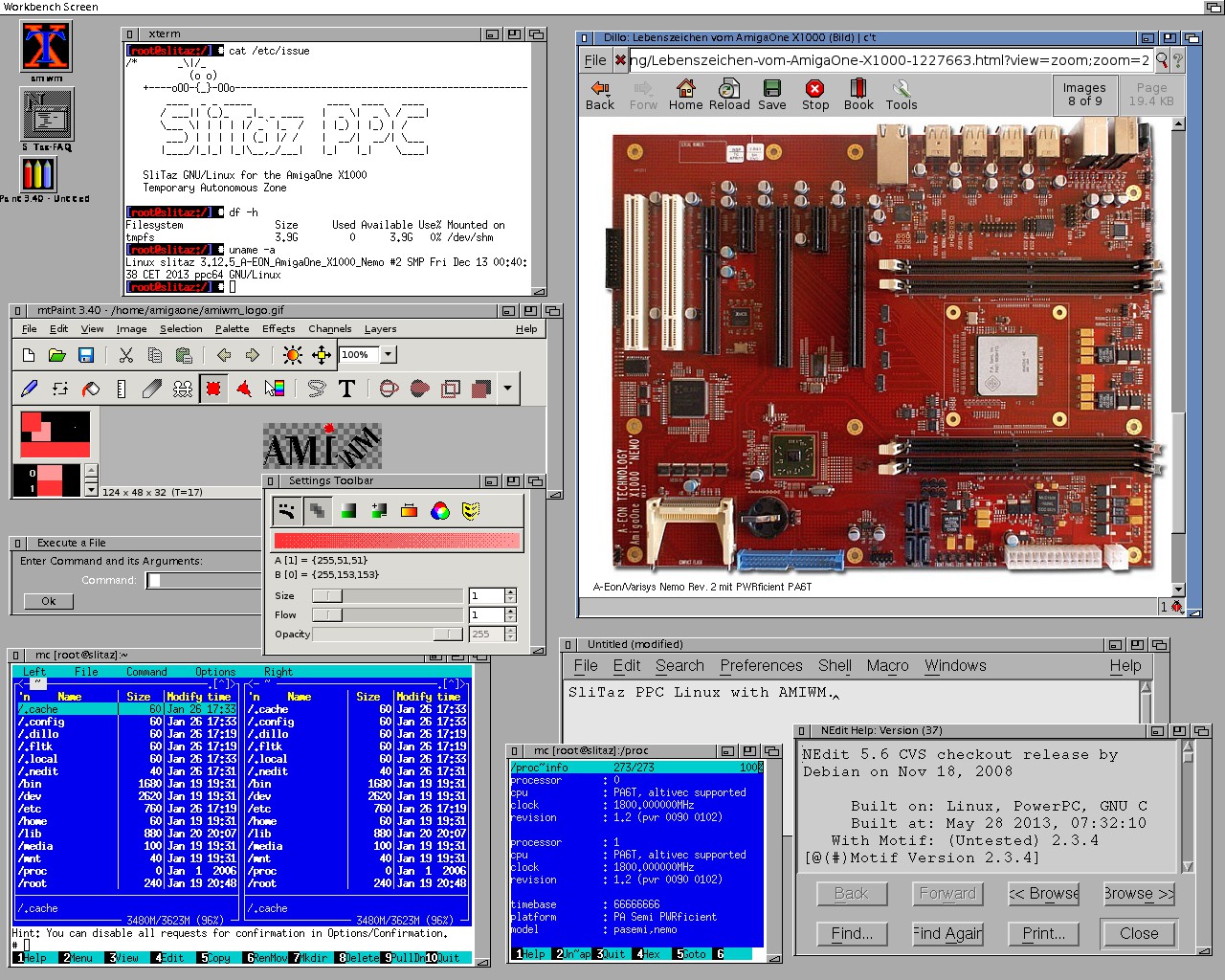The height and width of the screenshot is (980, 1225).
Task: Select the Text tool marked T
Action: tap(346, 389)
